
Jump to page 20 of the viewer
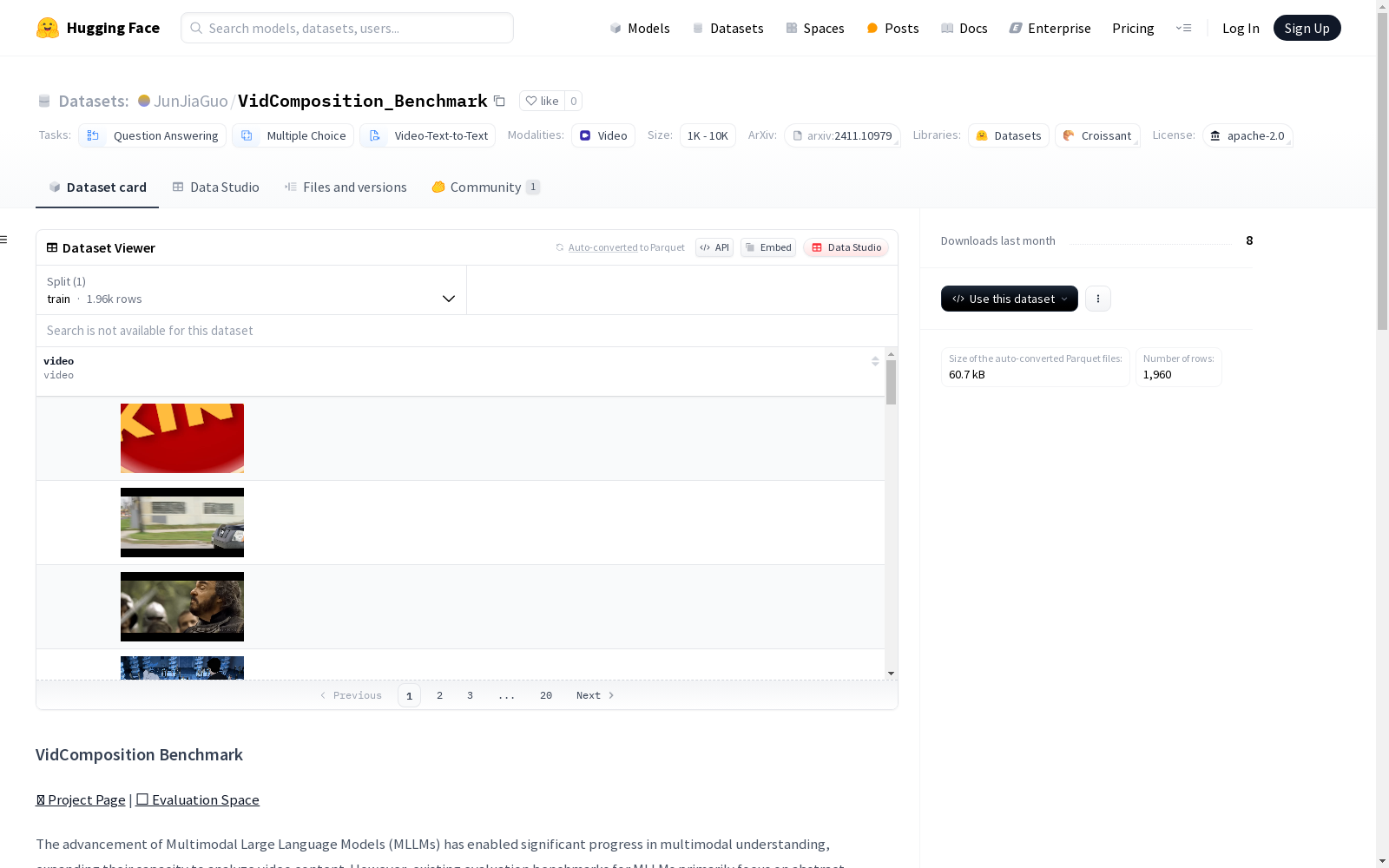click(x=546, y=695)
